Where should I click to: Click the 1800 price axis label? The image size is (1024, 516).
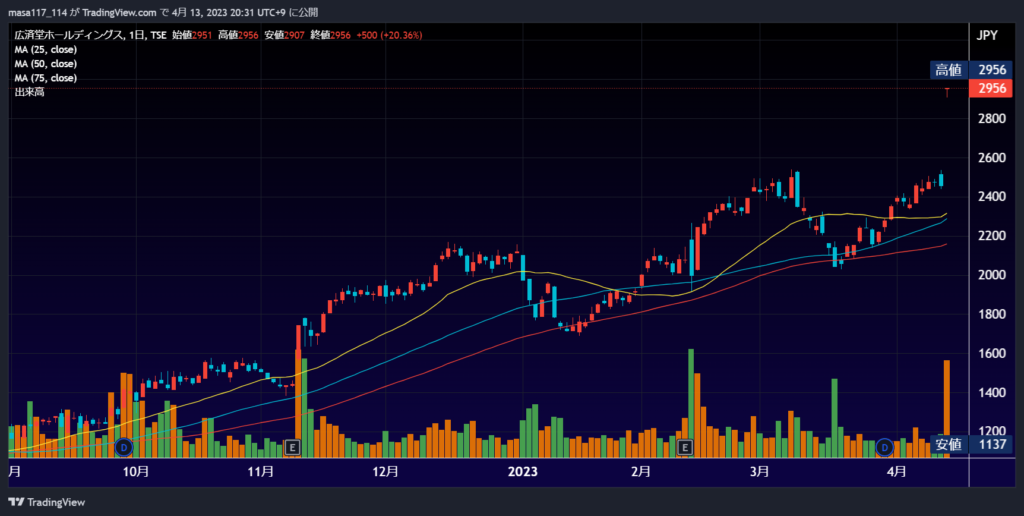coord(991,314)
